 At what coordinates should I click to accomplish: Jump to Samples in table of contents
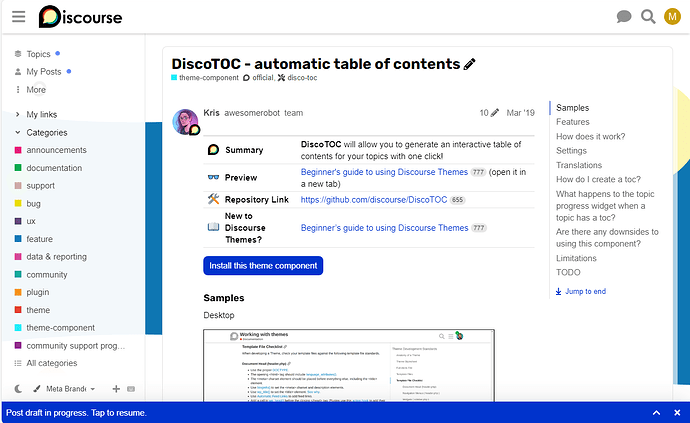[x=573, y=107]
